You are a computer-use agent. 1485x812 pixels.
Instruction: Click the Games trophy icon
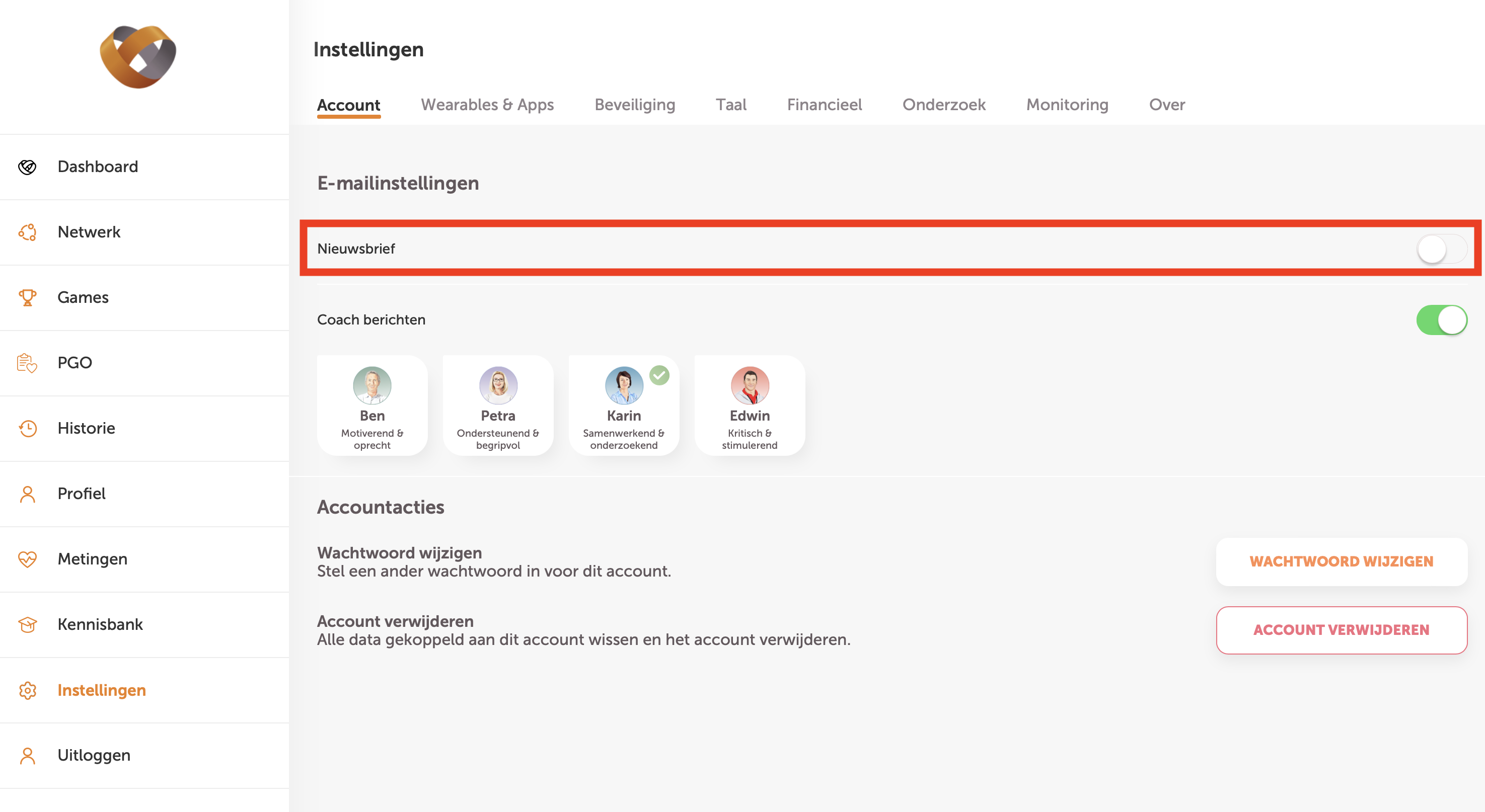27,297
